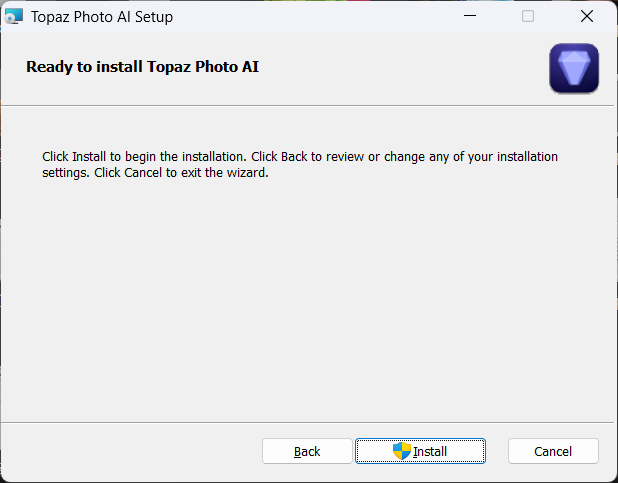This screenshot has width=618, height=483.
Task: Close the setup wizard window
Action: (587, 16)
